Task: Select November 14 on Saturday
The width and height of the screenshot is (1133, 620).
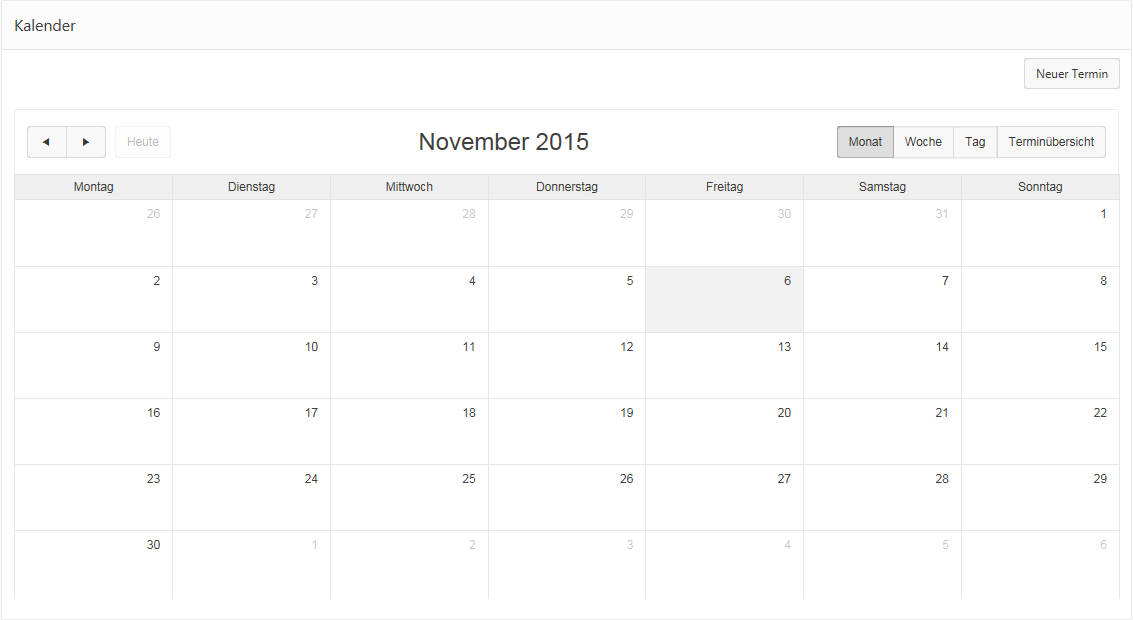Action: [882, 365]
